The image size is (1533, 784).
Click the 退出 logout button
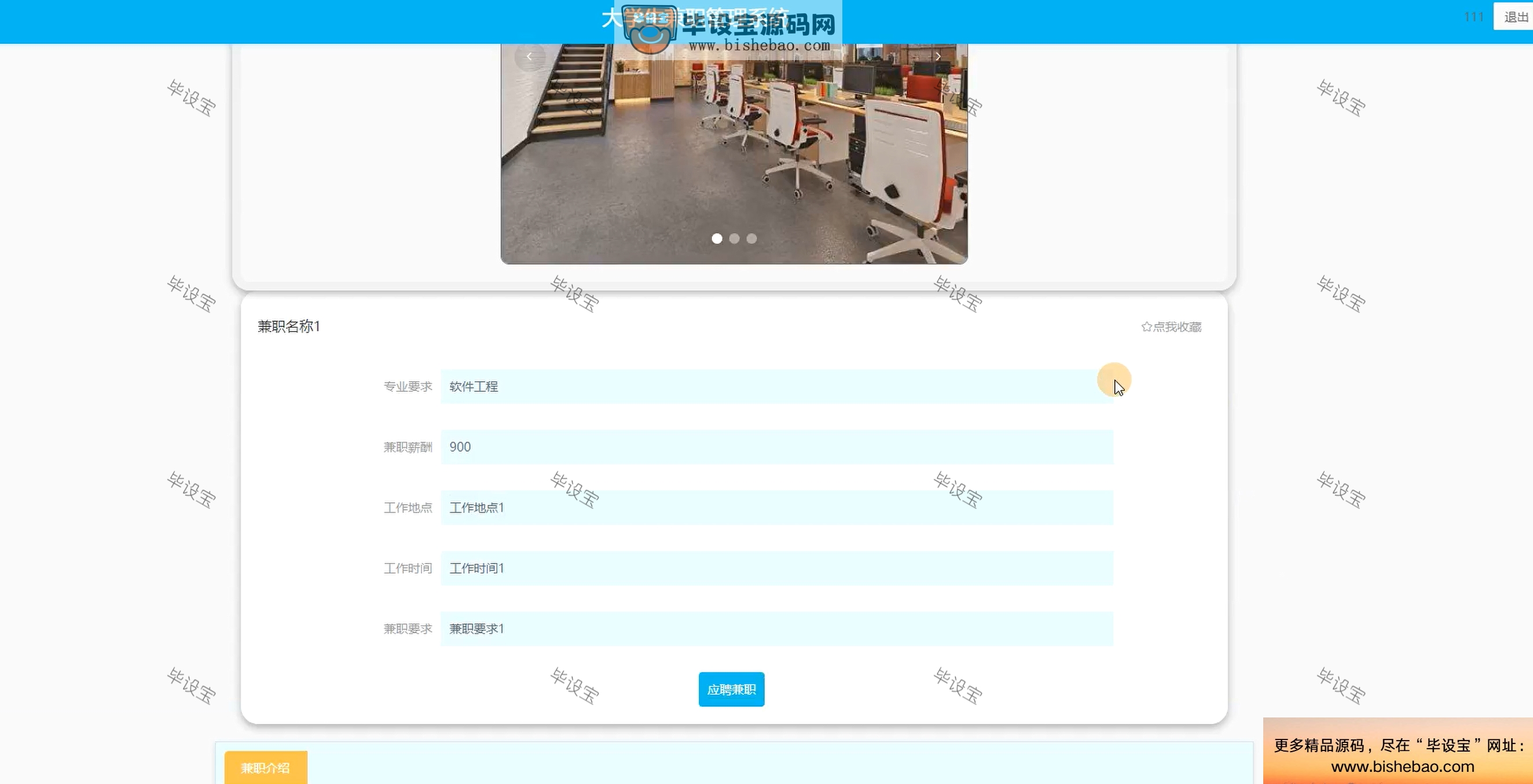pos(1515,17)
